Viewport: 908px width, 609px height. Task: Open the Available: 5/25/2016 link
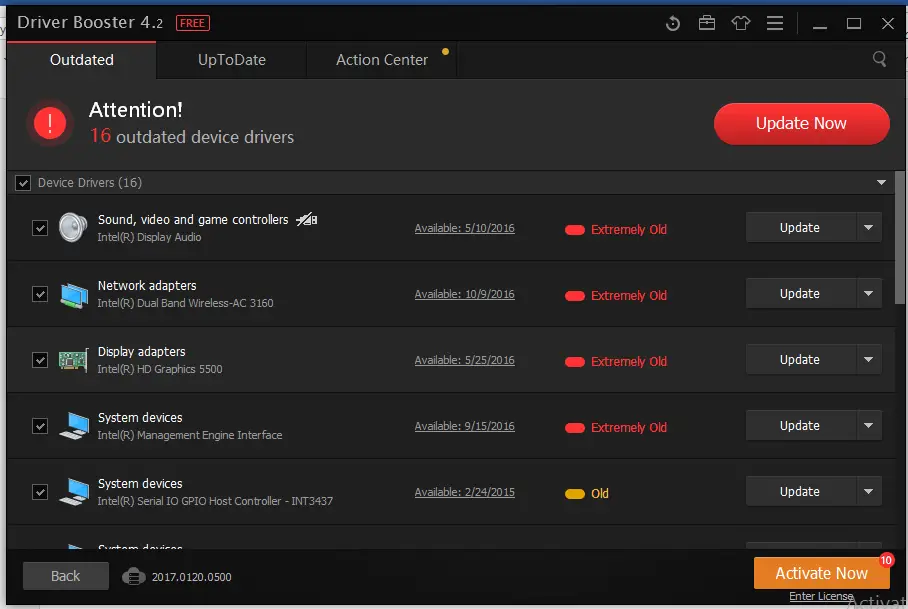click(x=464, y=360)
